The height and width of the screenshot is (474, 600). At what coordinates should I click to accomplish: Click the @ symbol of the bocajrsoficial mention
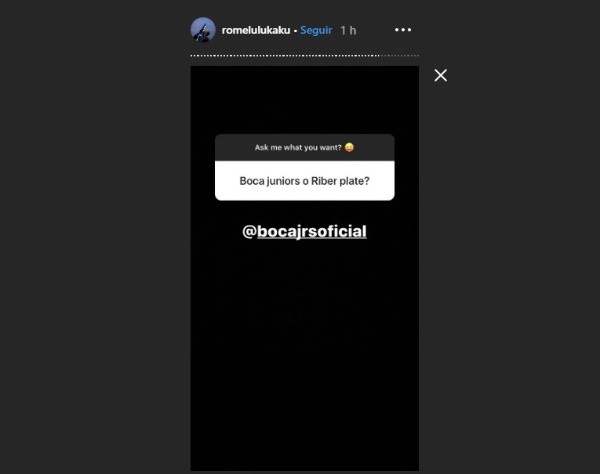pos(249,231)
